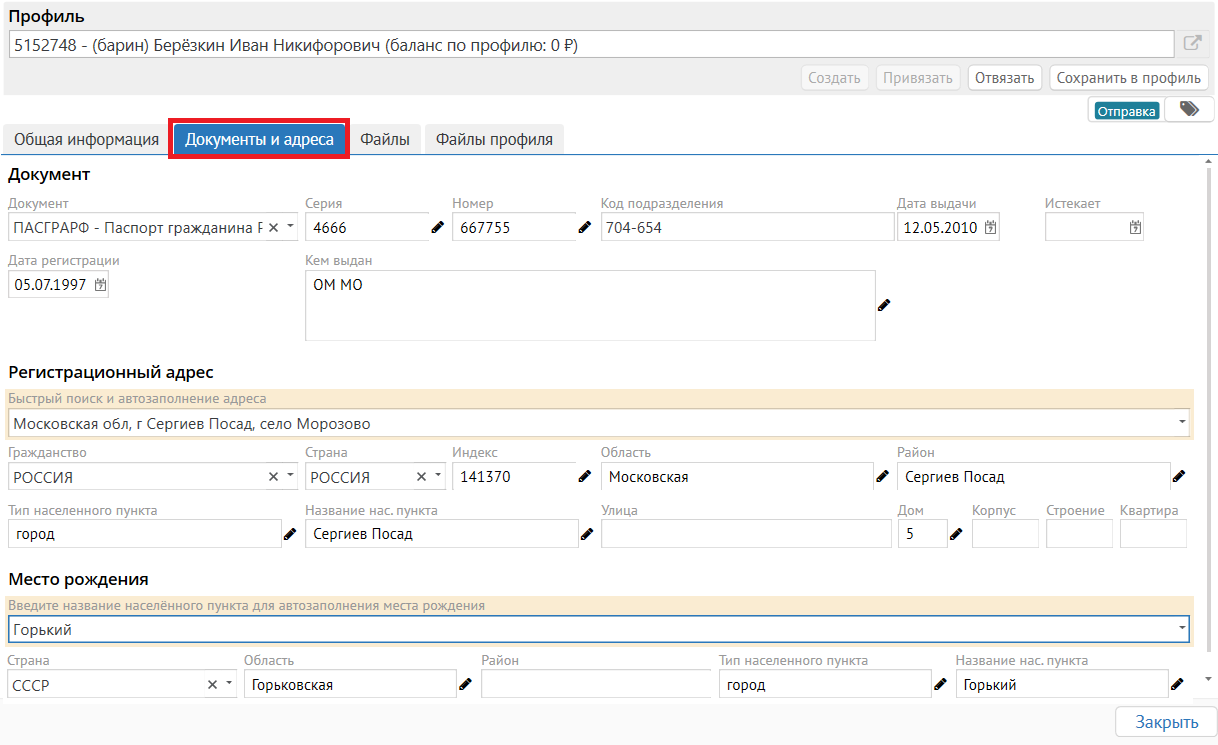1218x745 pixels.
Task: Edit Кем выдан with pencil icon
Action: click(x=884, y=305)
